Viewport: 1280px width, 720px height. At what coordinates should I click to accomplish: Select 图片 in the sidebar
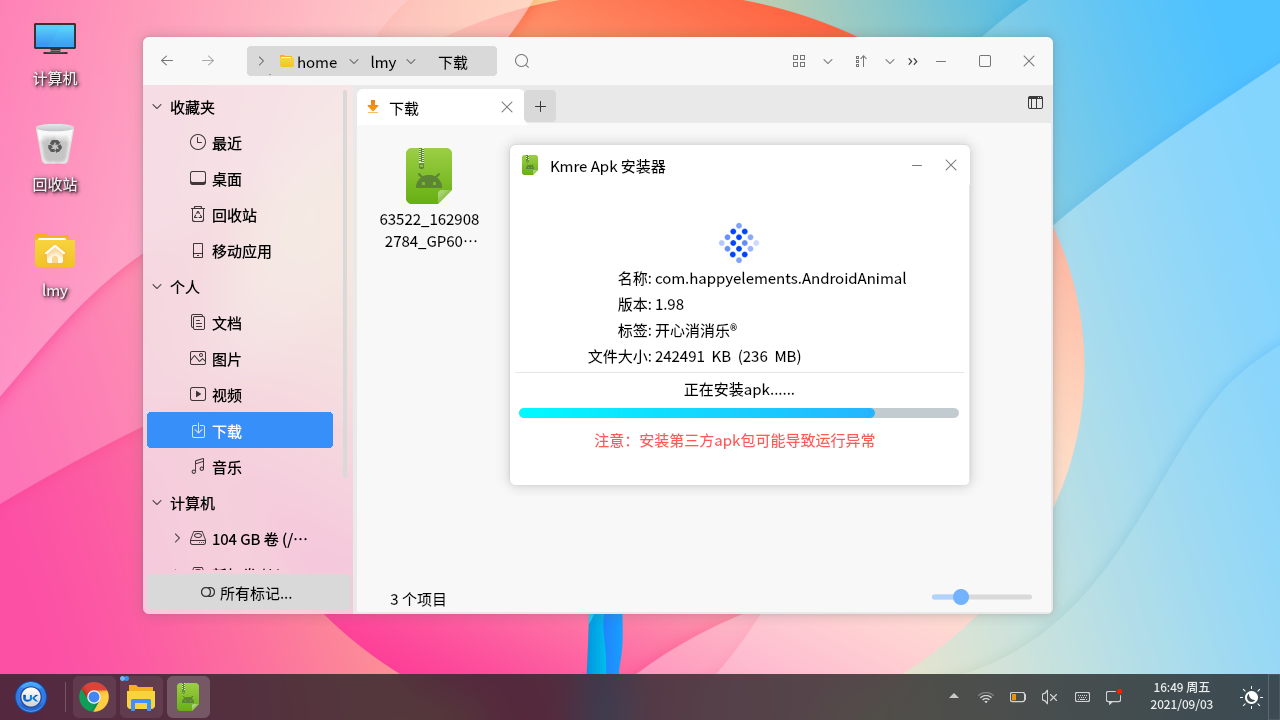click(x=228, y=358)
